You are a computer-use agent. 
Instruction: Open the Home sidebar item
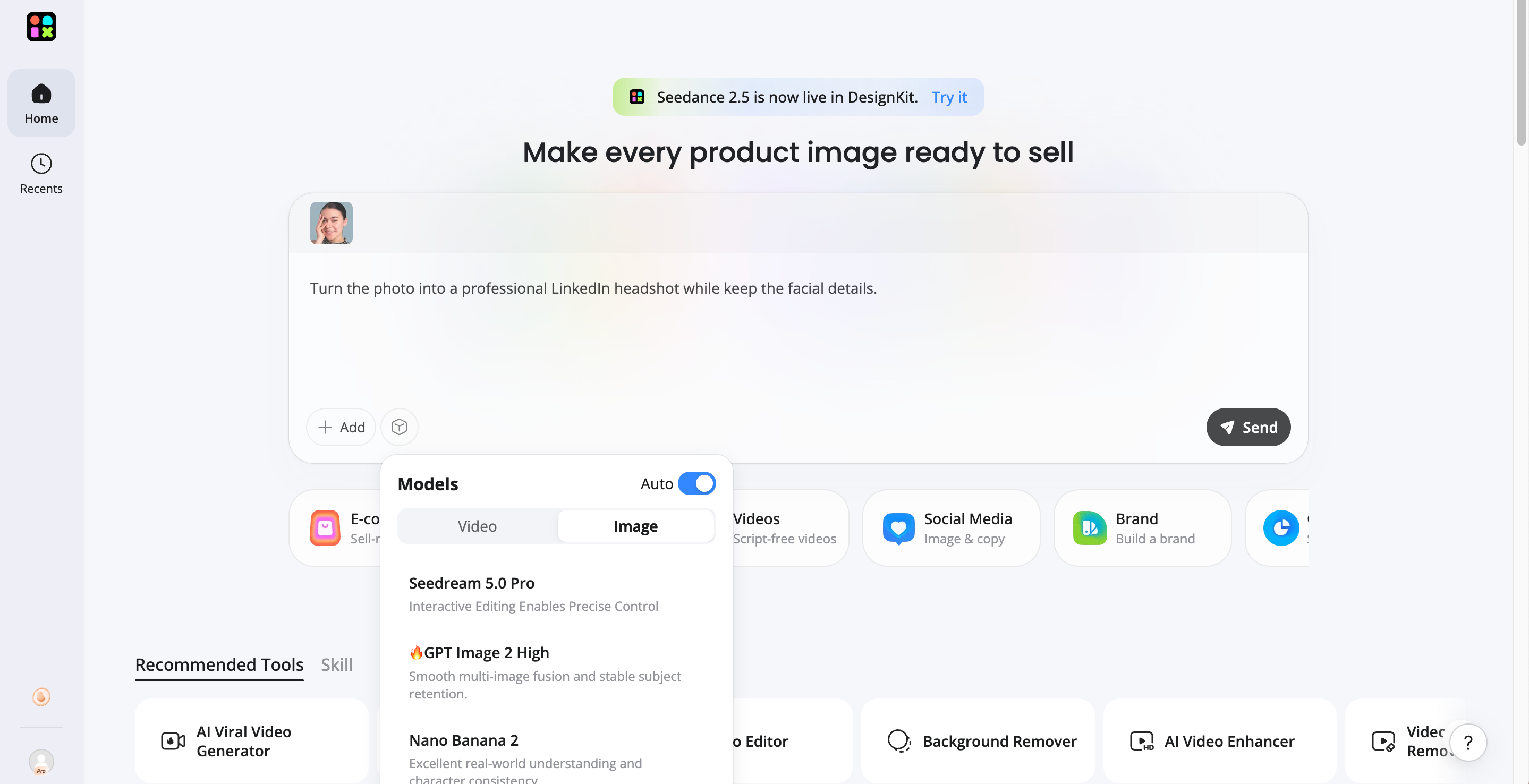click(x=41, y=103)
